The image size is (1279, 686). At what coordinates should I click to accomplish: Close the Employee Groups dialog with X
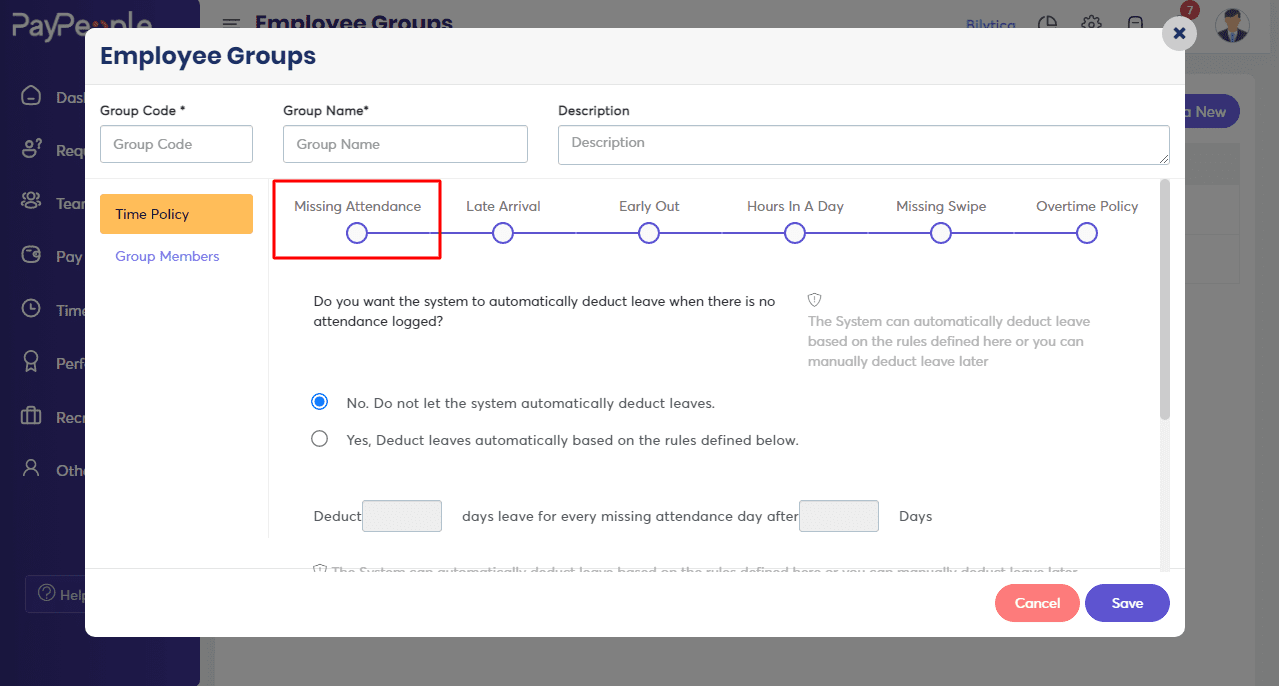tap(1179, 33)
